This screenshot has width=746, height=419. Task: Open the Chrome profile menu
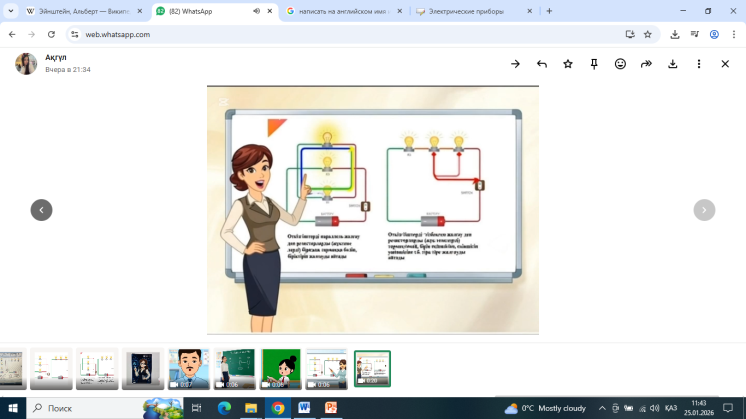[714, 34]
